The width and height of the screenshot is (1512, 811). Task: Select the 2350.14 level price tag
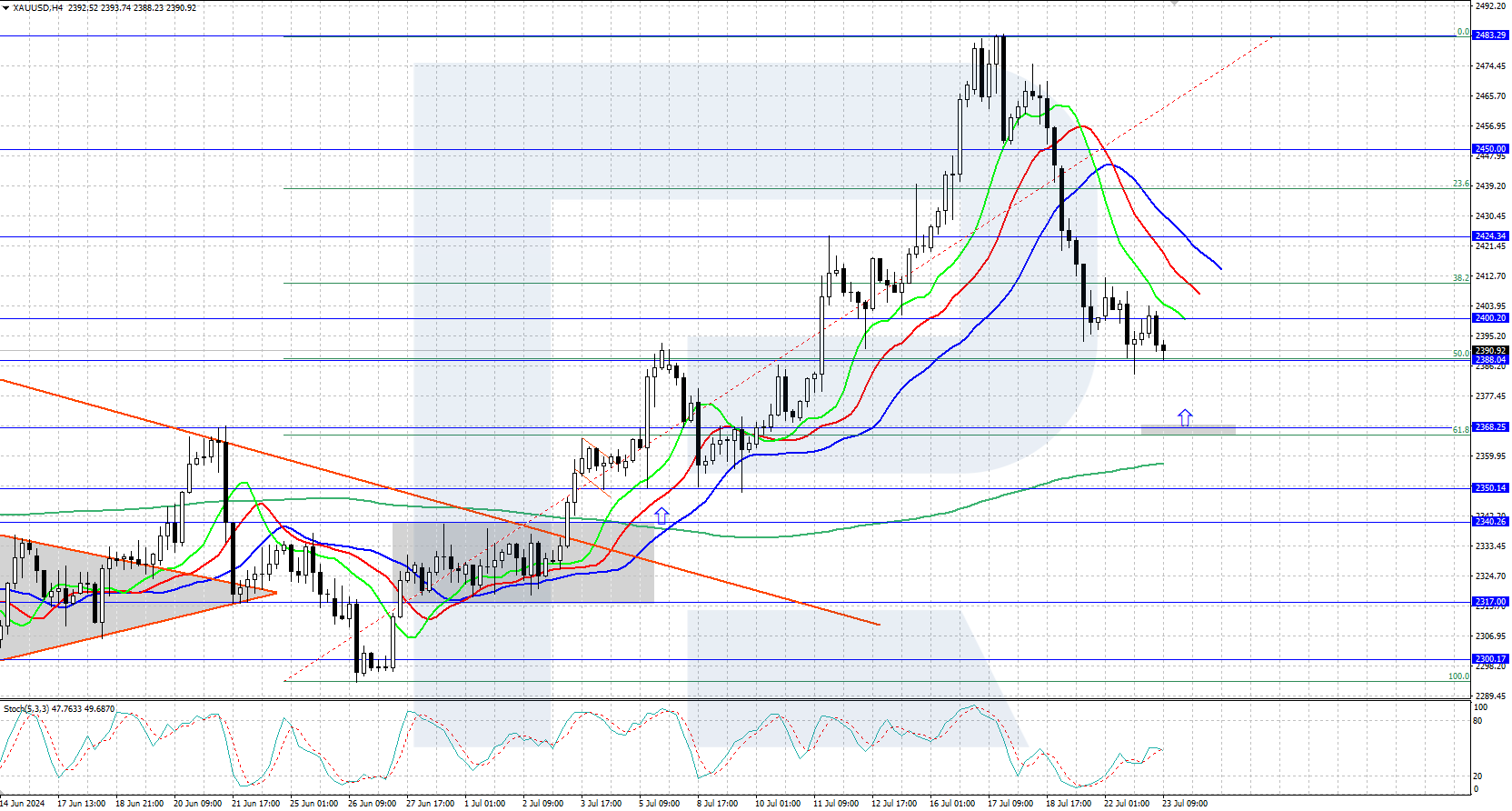(1490, 488)
